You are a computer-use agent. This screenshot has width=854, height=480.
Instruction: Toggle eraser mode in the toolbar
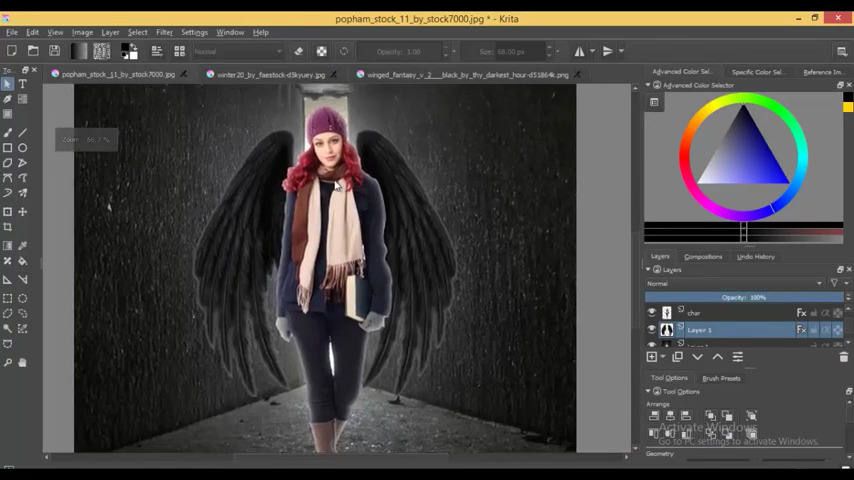tap(298, 51)
